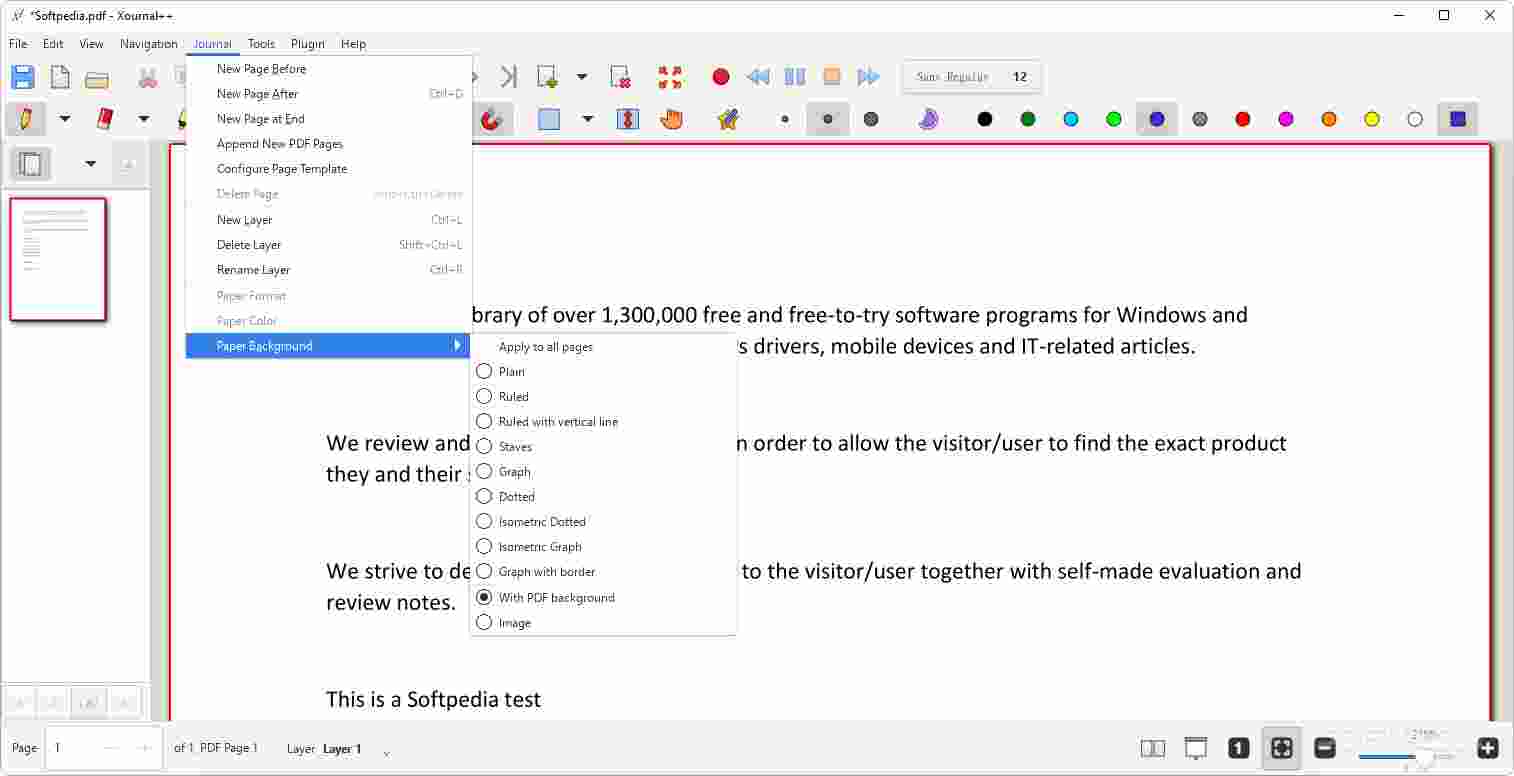Open the font selector Sans Regular 12
This screenshot has width=1514, height=776.
(972, 77)
